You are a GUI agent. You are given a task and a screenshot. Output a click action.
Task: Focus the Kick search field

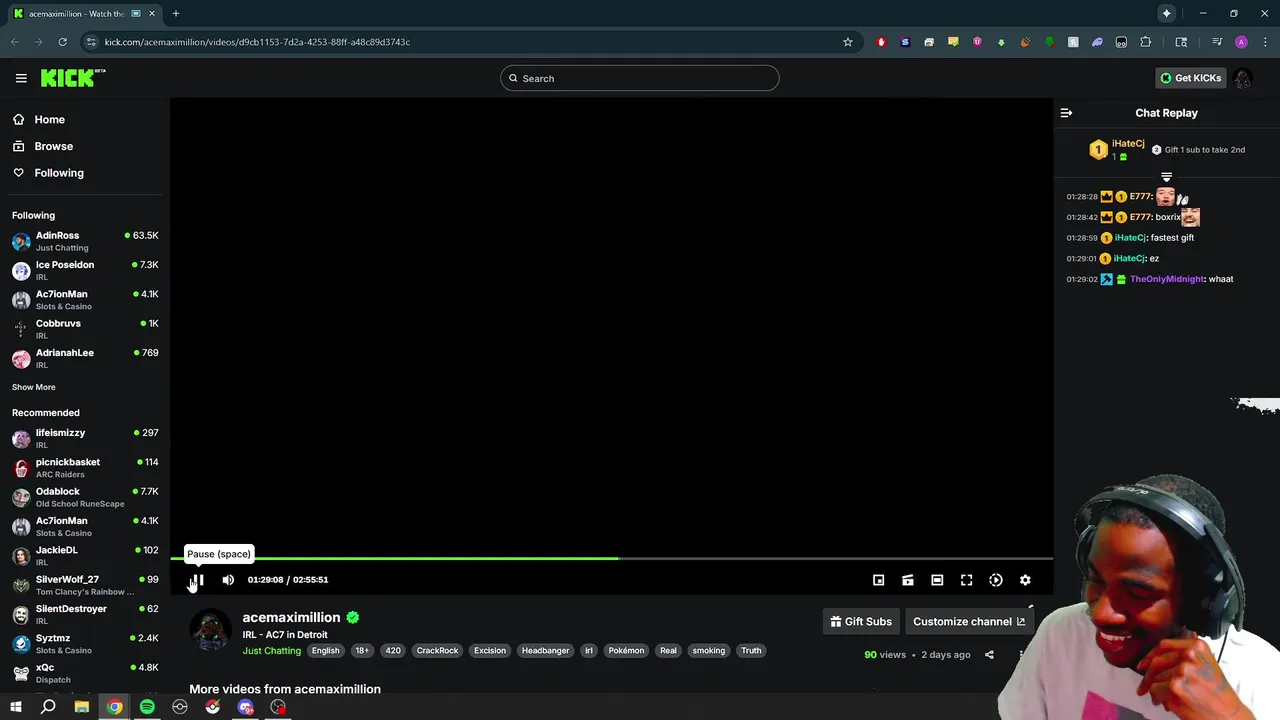coord(640,78)
